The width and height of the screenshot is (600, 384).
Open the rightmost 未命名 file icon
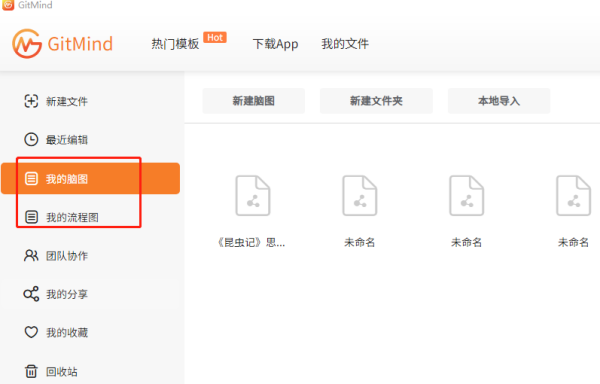[573, 195]
